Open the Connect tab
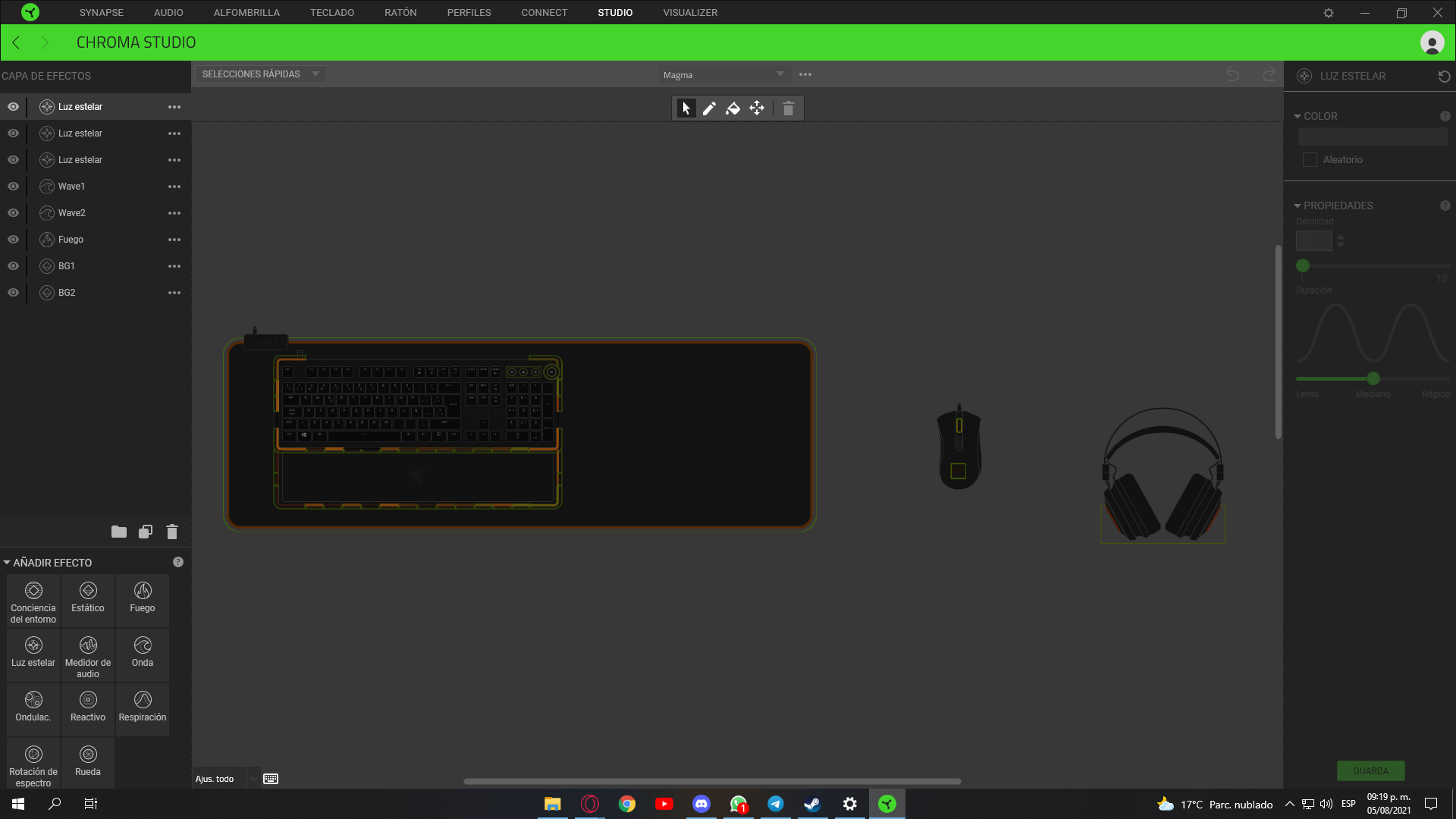 pos(544,13)
